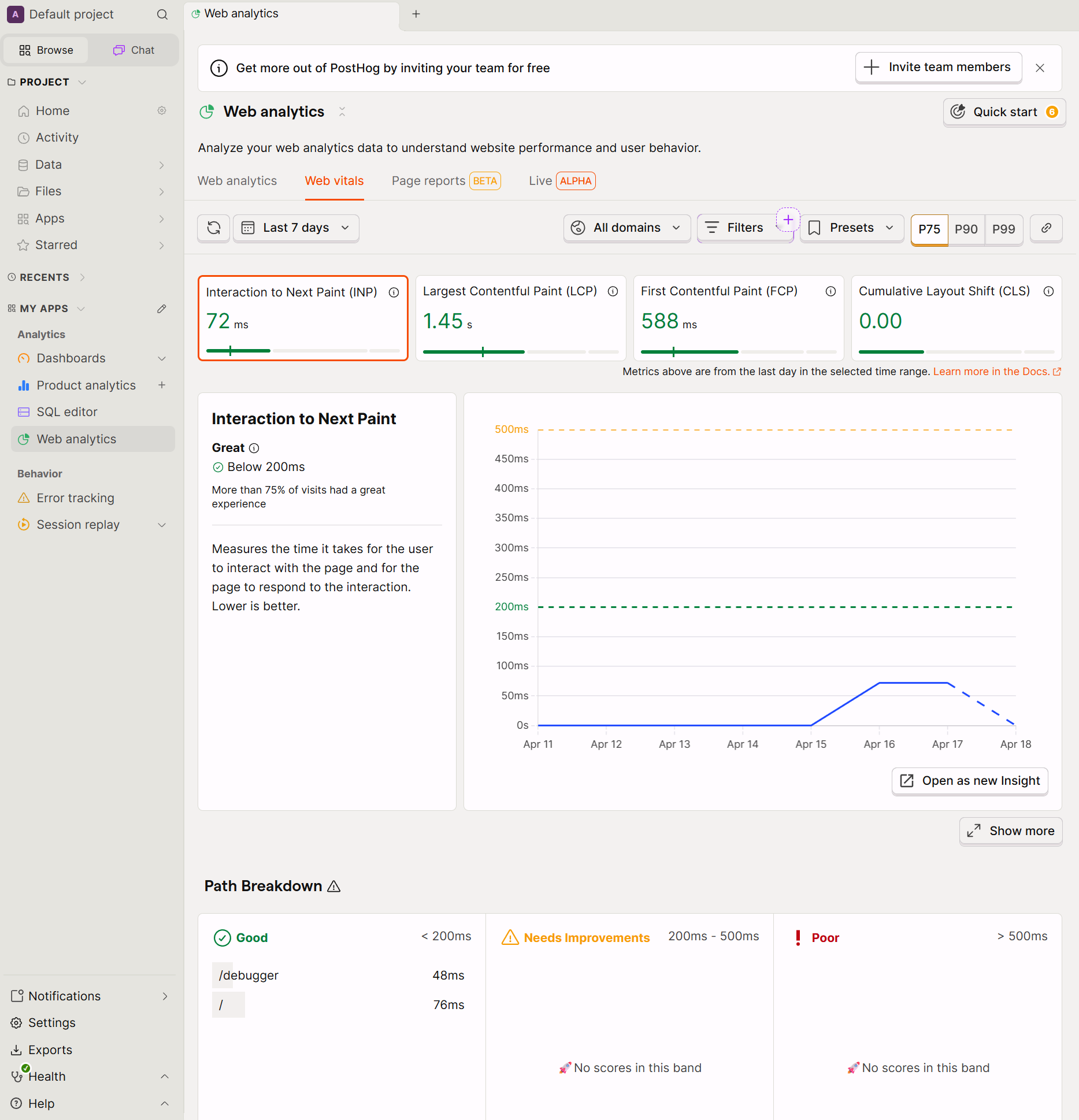Open Learn more in the Docs link
This screenshot has height=1120, width=1079.
pyautogui.click(x=991, y=372)
